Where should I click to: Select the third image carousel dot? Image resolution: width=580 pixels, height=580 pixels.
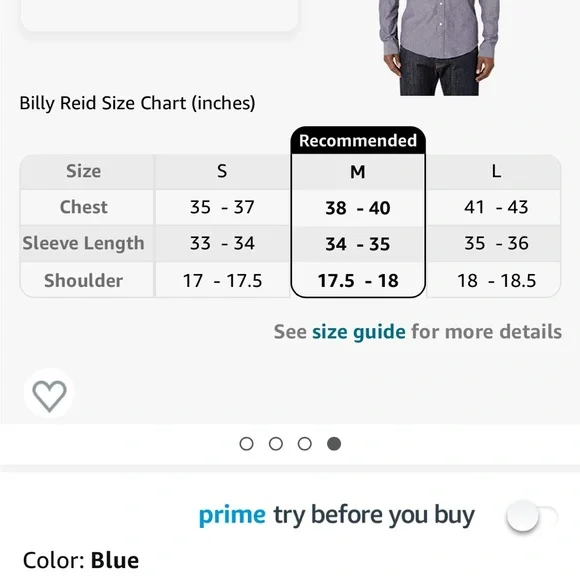click(304, 444)
